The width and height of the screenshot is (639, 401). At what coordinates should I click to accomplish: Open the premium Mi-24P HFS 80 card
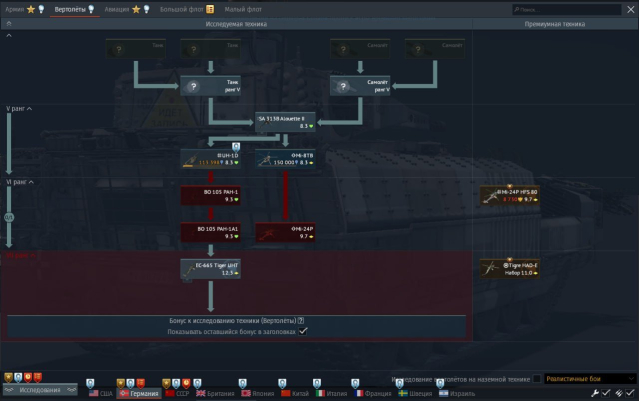(509, 194)
